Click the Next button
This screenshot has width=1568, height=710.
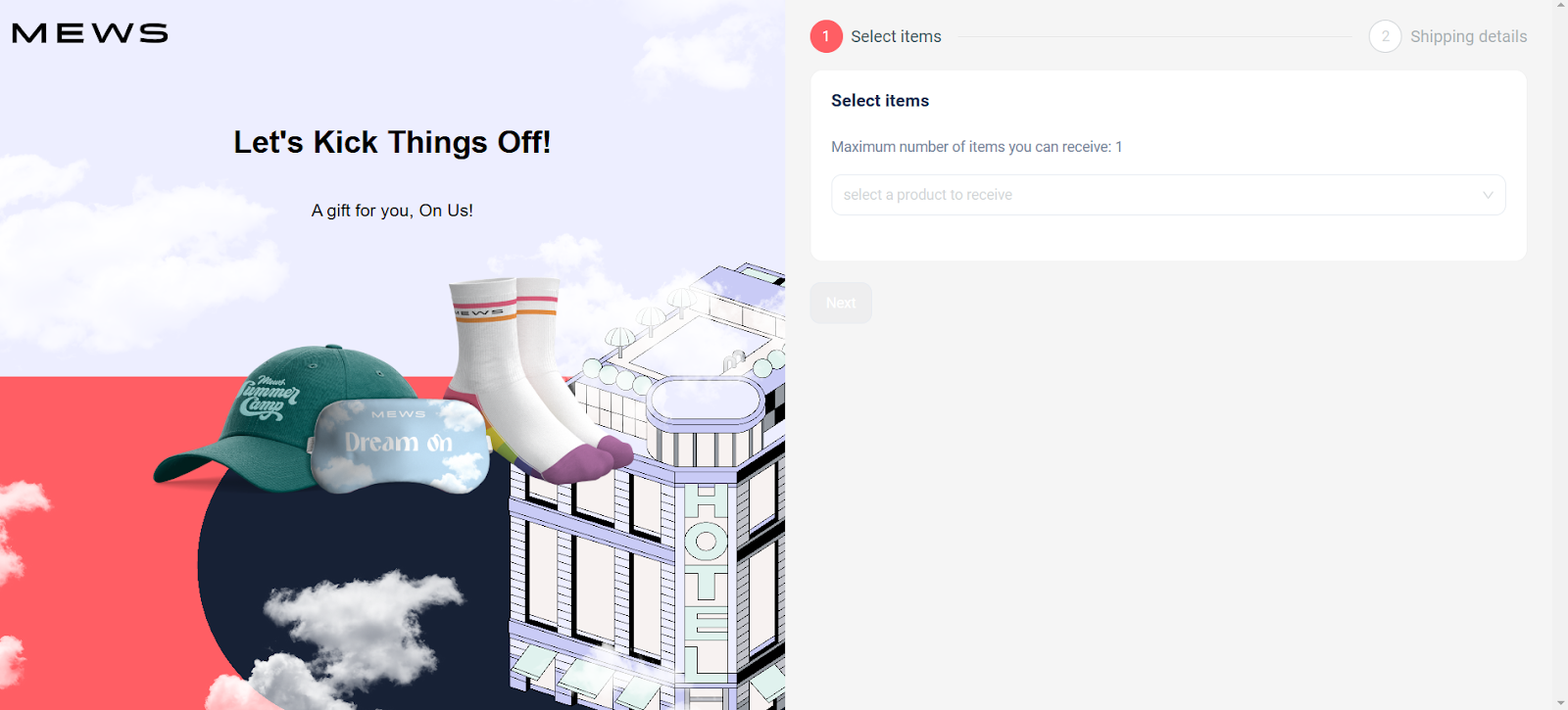click(841, 303)
